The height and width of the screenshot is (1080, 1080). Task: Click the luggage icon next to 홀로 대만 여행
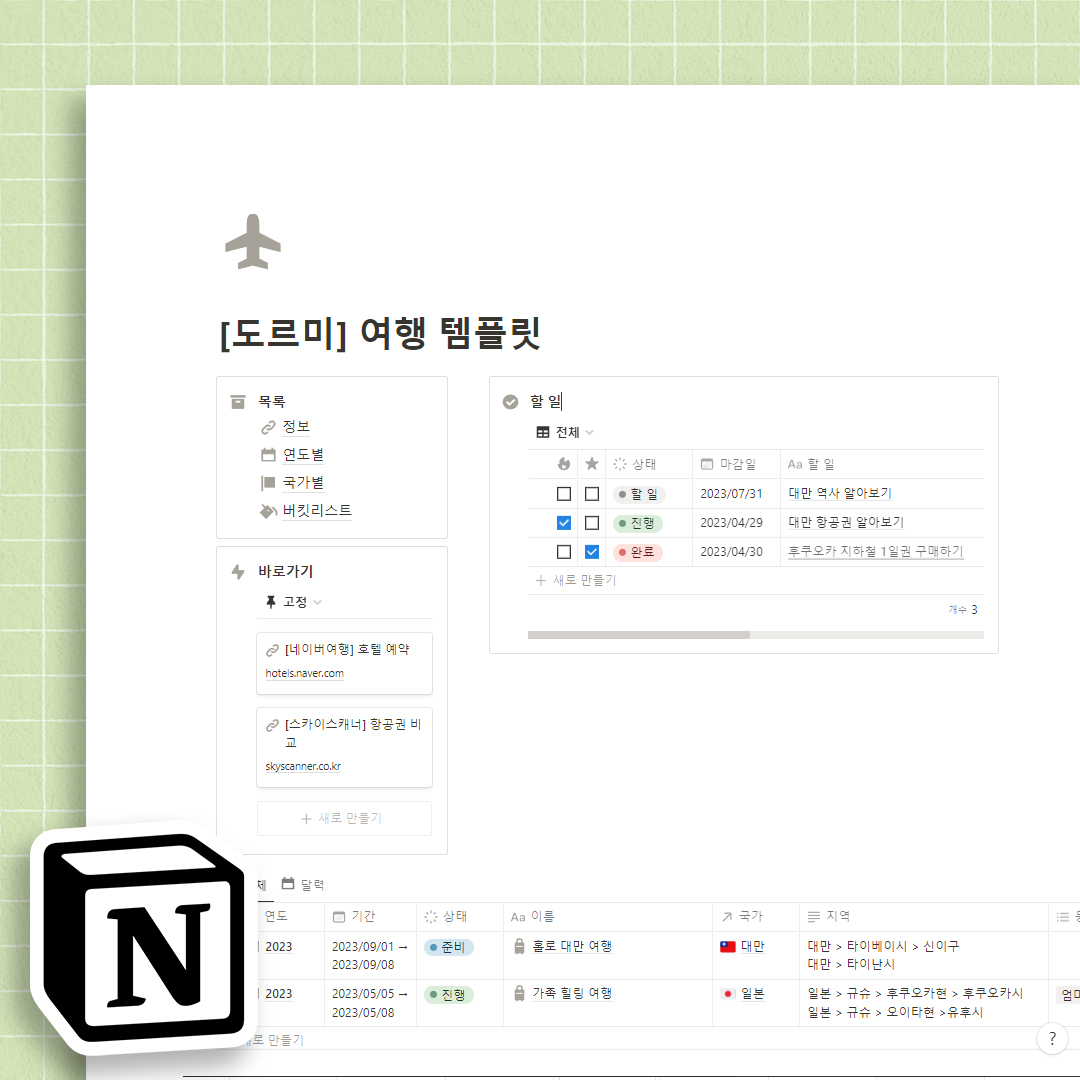pyautogui.click(x=520, y=946)
